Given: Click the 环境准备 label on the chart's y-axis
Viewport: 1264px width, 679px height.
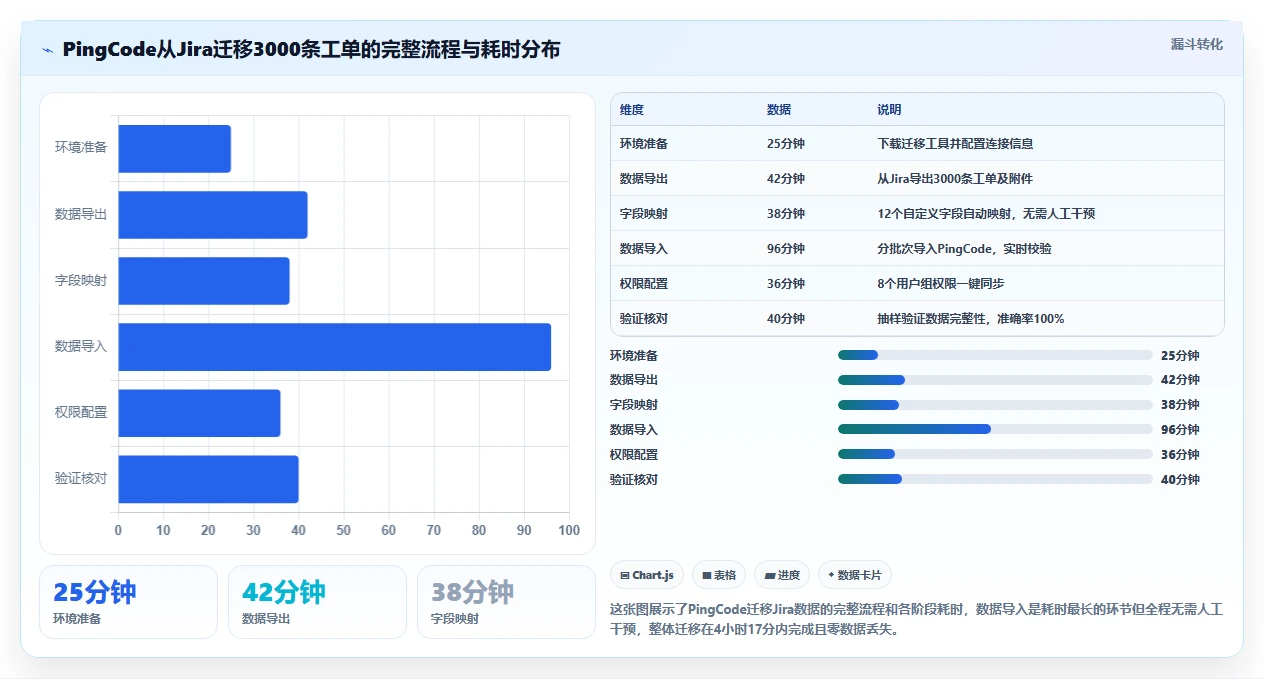Looking at the screenshot, I should (81, 148).
